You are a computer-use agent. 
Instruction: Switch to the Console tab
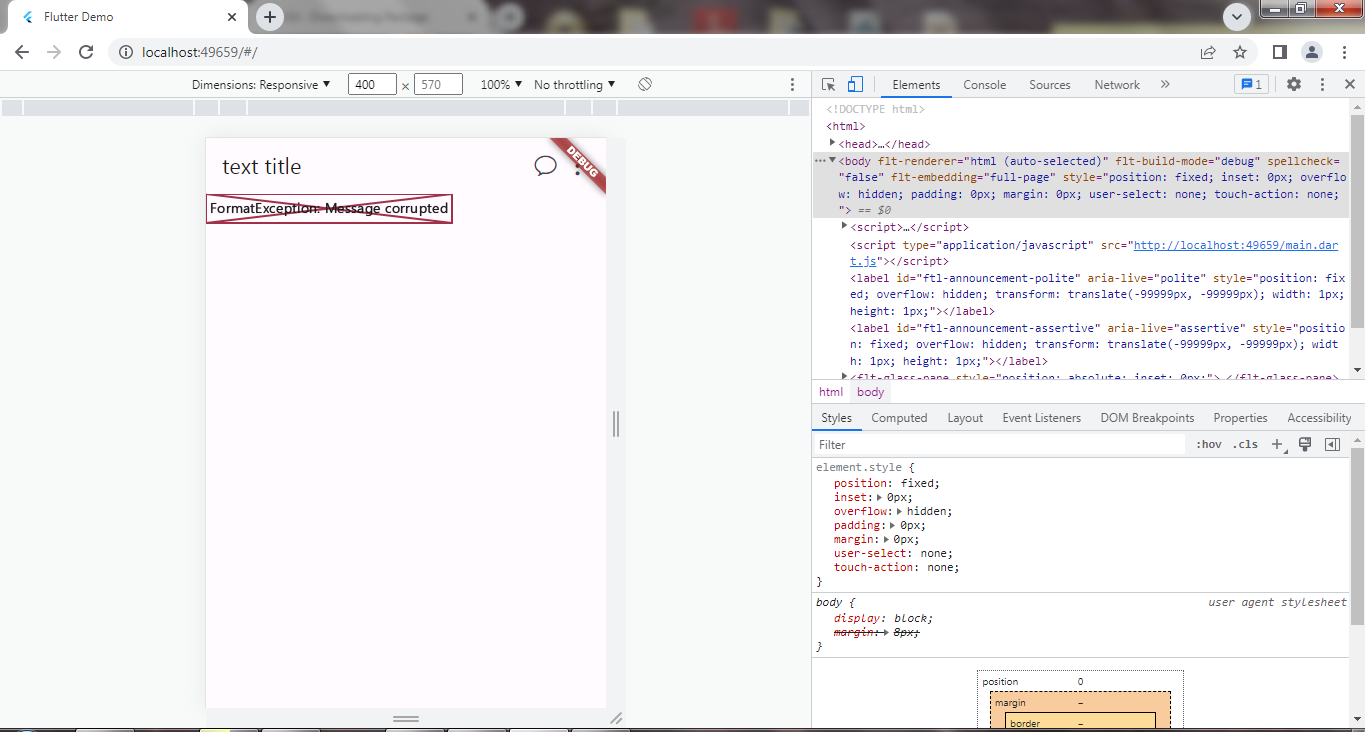[985, 85]
